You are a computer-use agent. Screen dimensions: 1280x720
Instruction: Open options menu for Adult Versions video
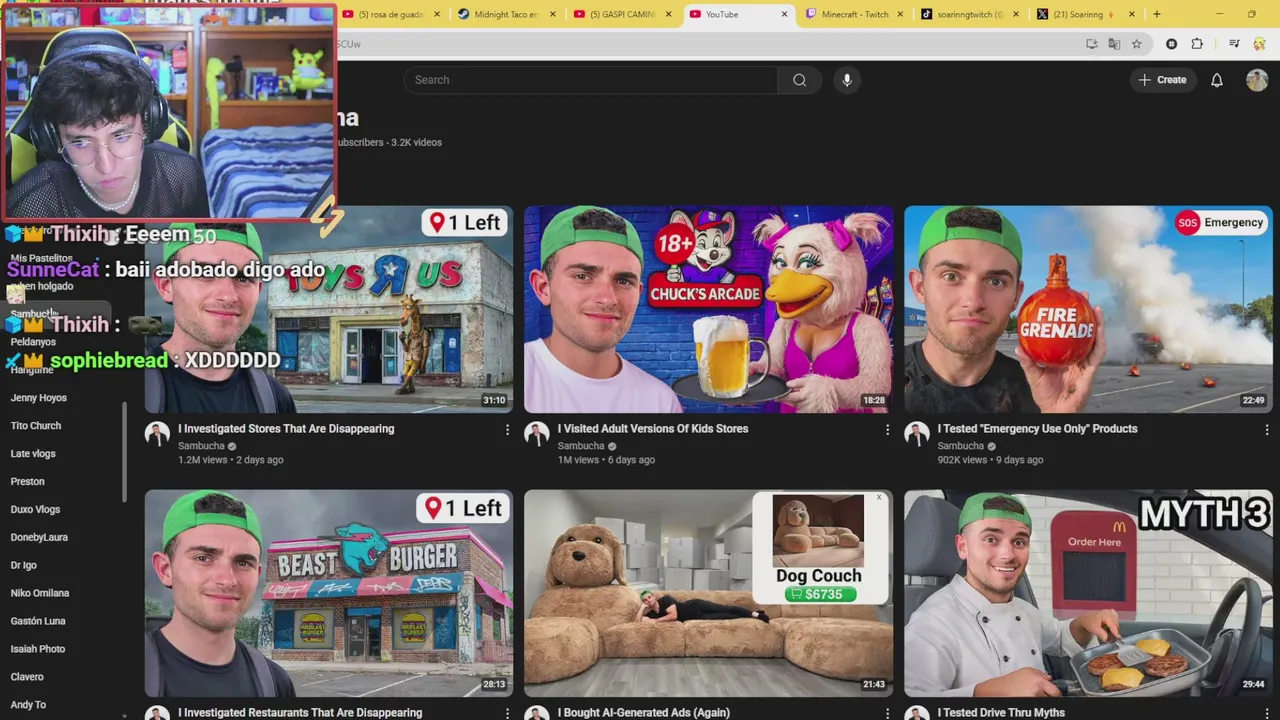[x=887, y=430]
